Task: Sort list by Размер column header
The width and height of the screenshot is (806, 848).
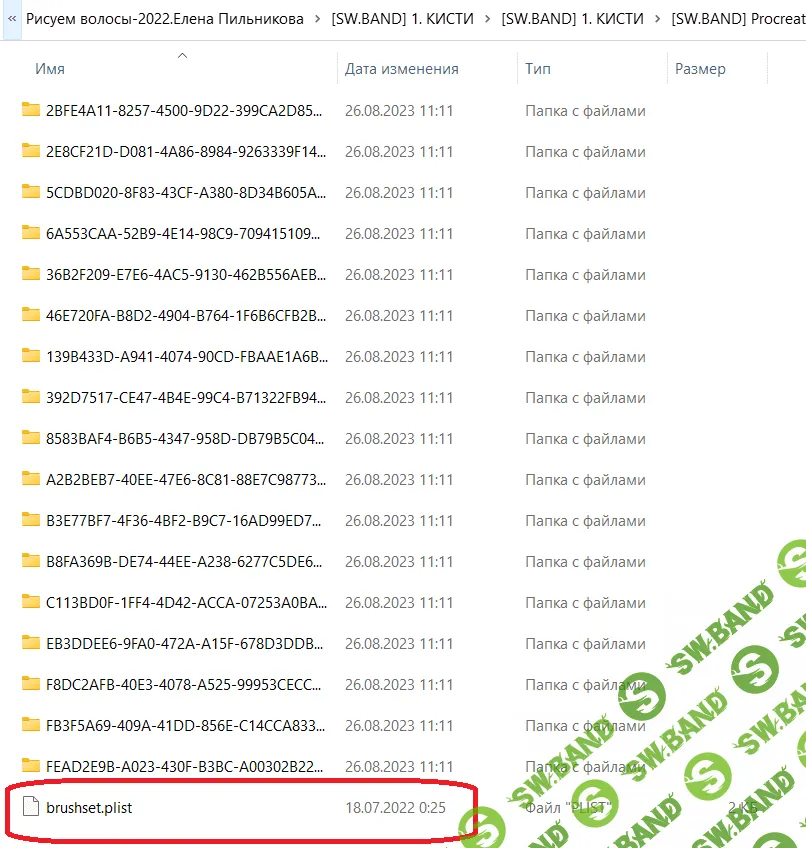Action: click(x=700, y=69)
